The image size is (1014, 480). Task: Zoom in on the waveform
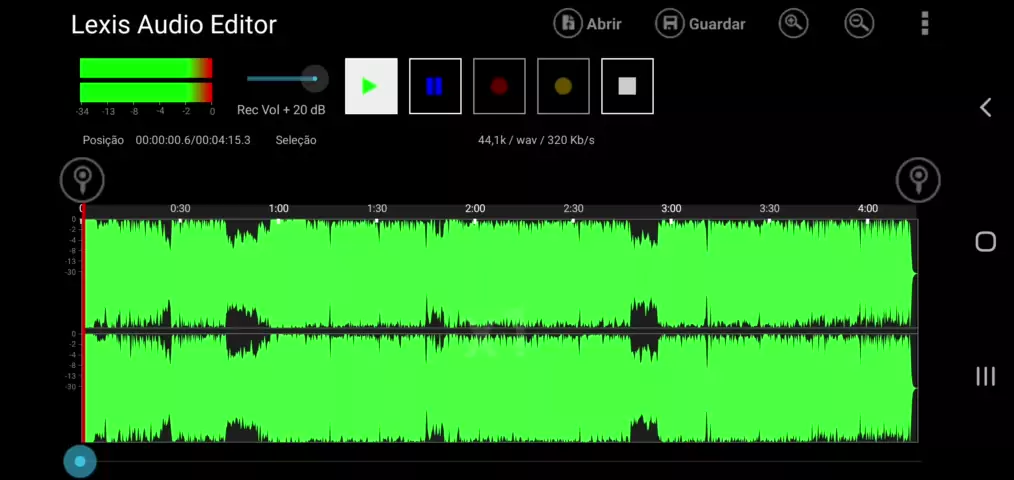click(793, 24)
